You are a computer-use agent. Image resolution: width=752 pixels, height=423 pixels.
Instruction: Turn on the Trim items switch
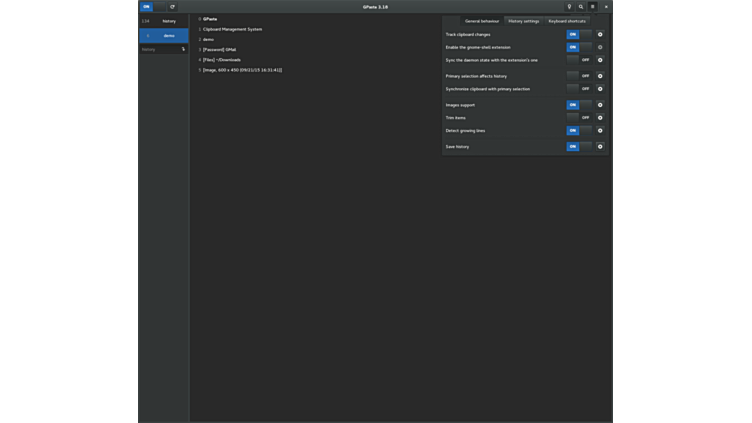click(578, 118)
